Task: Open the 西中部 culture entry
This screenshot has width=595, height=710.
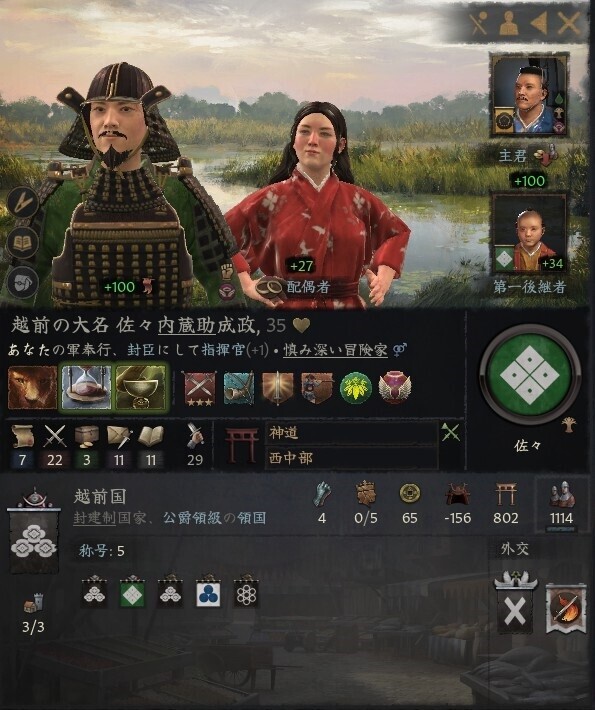Action: [x=351, y=458]
